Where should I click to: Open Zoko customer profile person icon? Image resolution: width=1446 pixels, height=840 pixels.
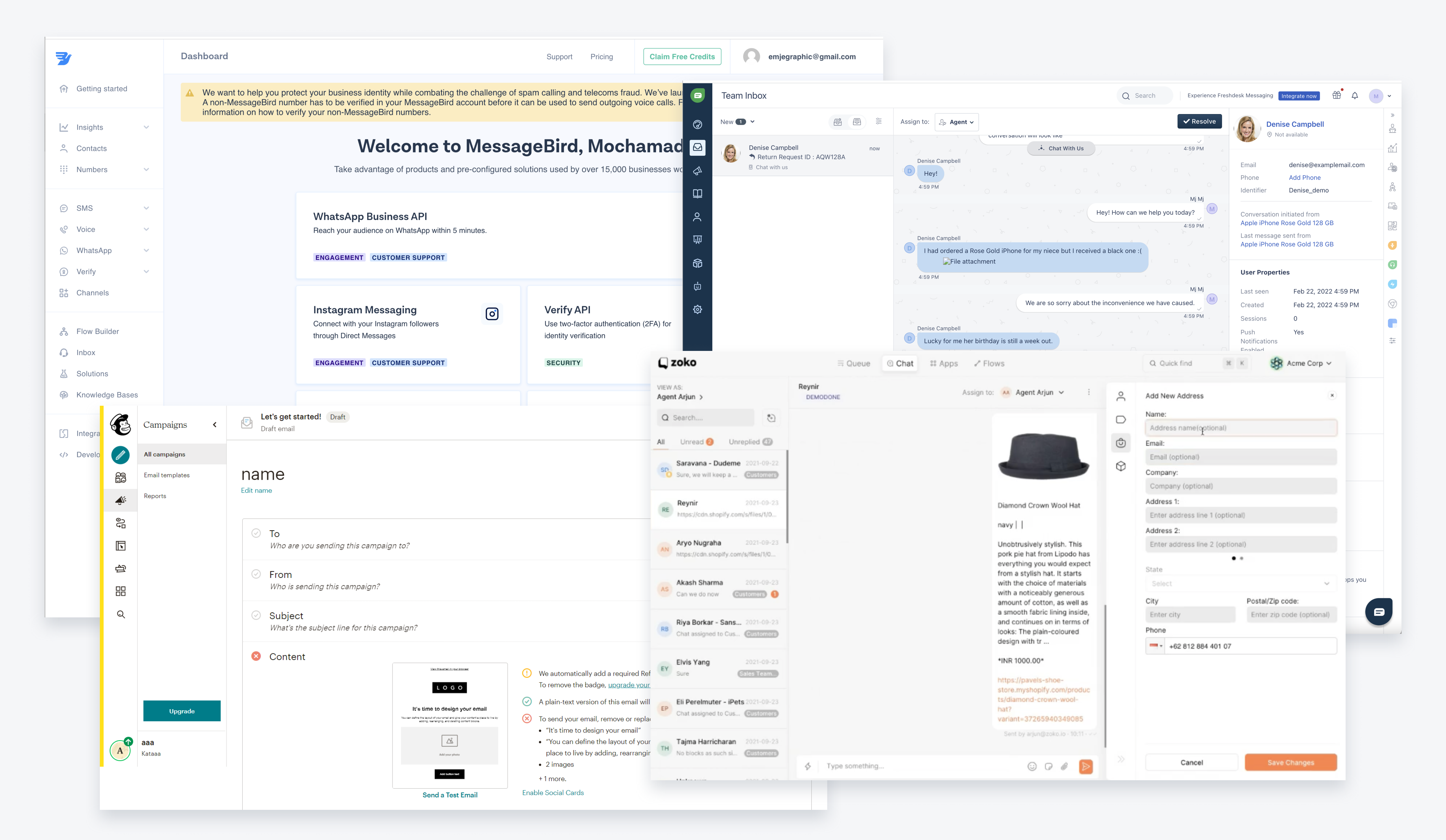click(x=1121, y=396)
